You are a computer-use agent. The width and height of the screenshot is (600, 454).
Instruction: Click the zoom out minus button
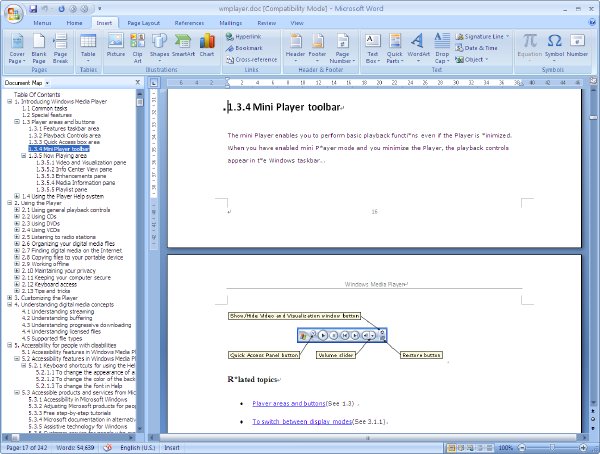pos(521,447)
